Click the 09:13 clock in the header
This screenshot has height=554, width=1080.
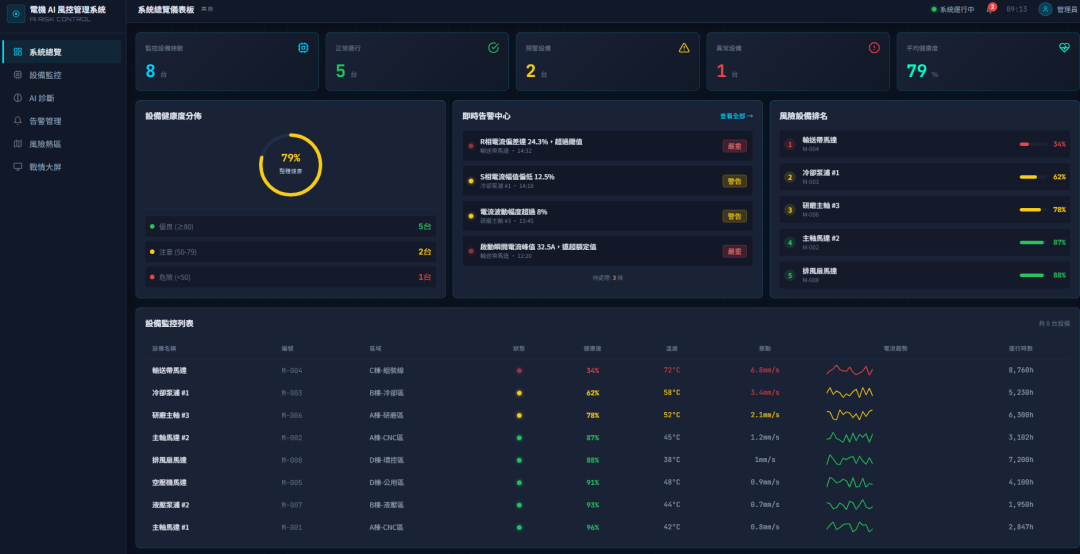coord(1017,10)
